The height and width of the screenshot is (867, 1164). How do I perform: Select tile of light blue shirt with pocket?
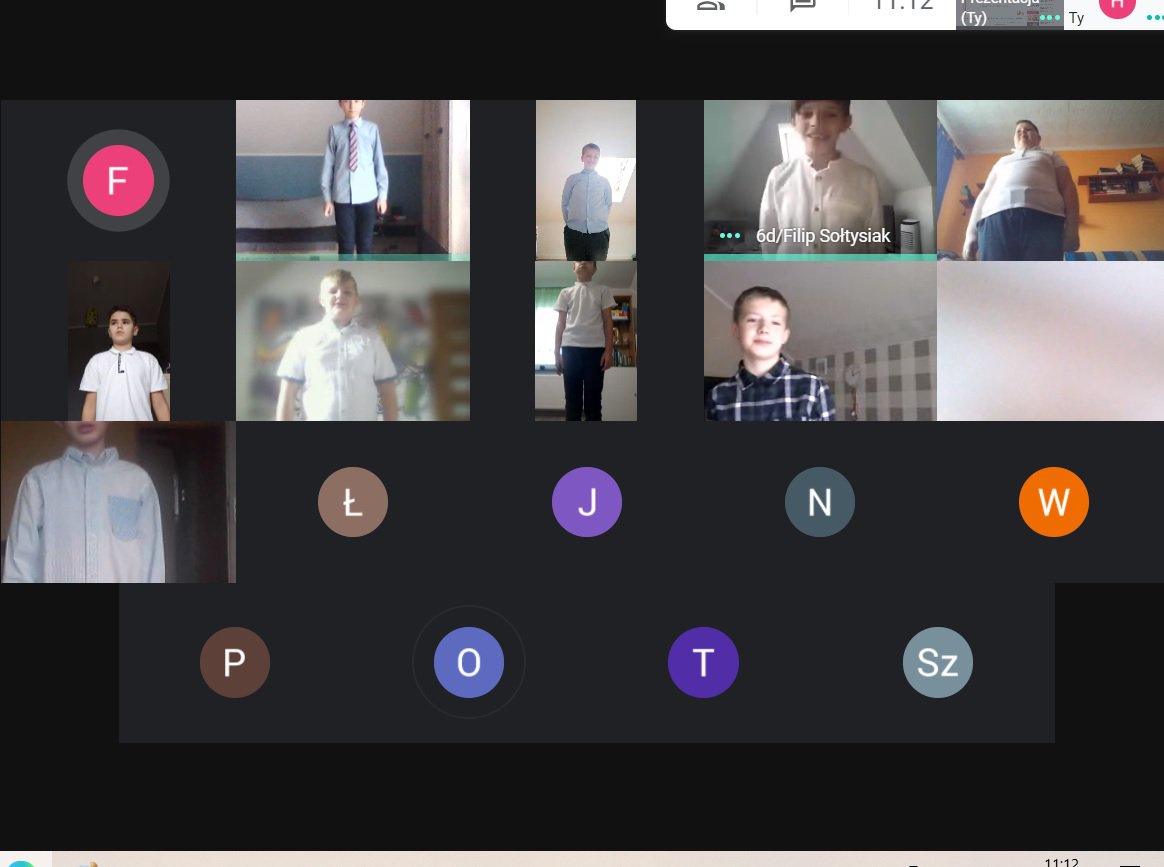coord(118,502)
